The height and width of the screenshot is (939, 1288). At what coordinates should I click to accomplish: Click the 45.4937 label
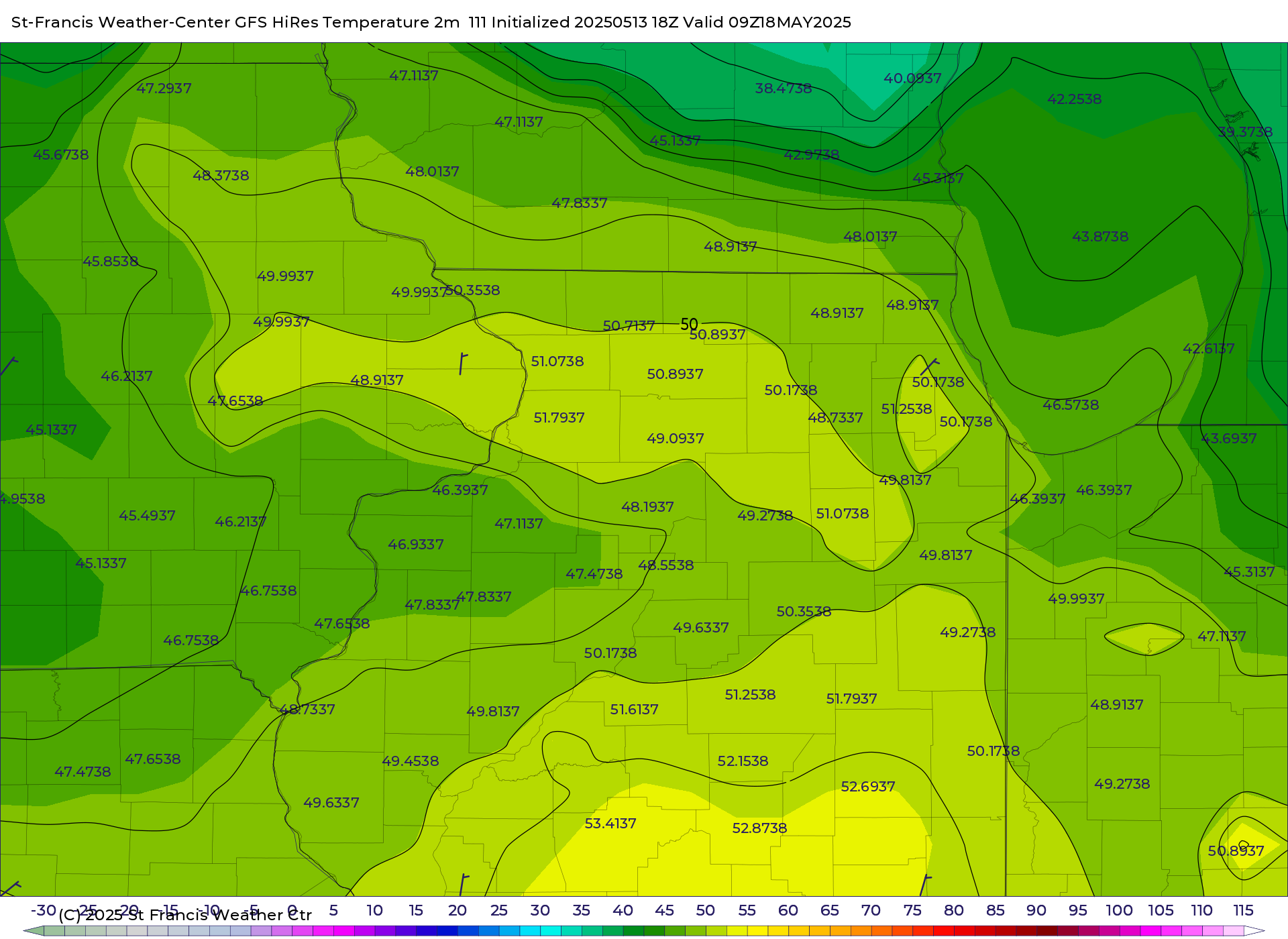click(x=147, y=516)
